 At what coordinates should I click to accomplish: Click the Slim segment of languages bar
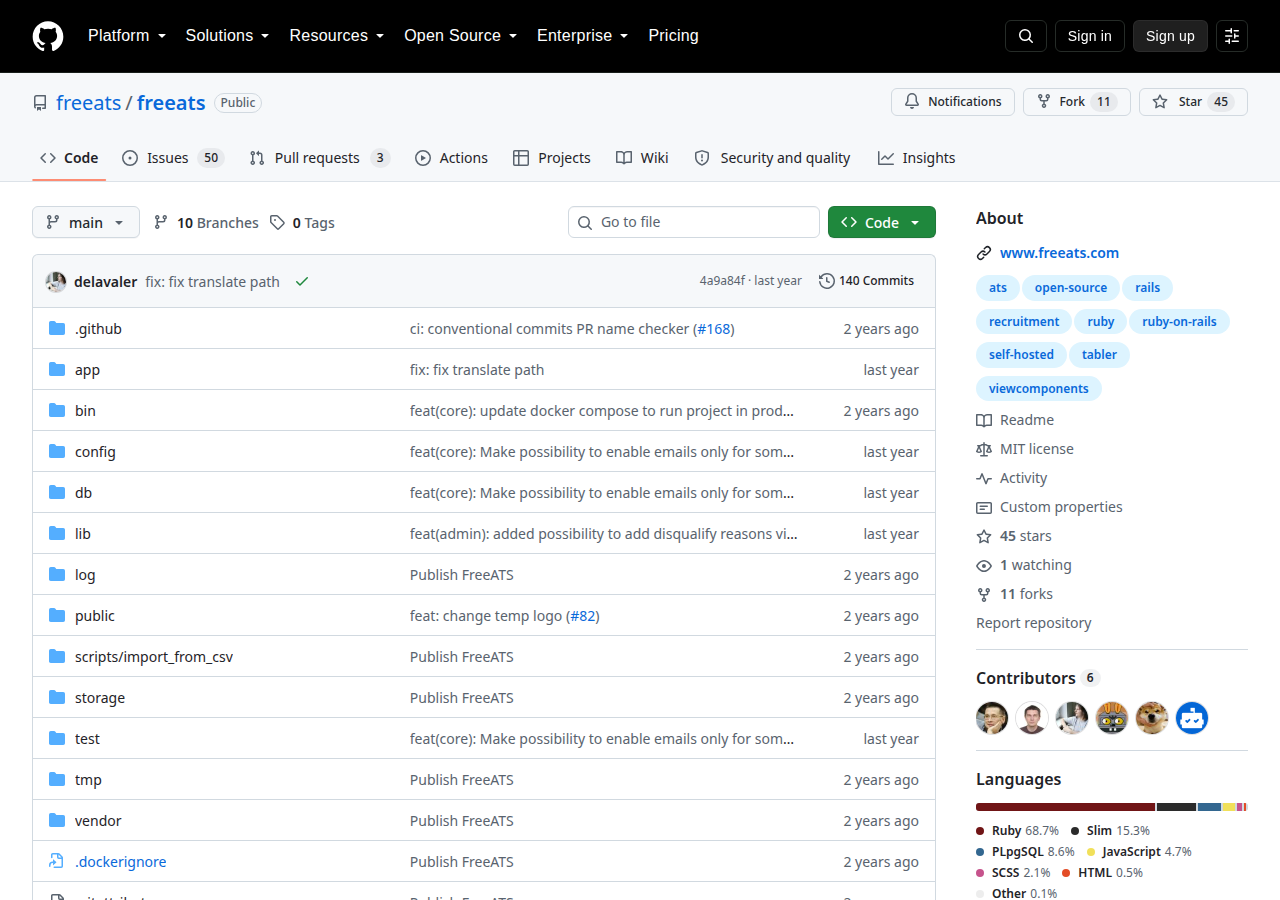pos(1176,807)
